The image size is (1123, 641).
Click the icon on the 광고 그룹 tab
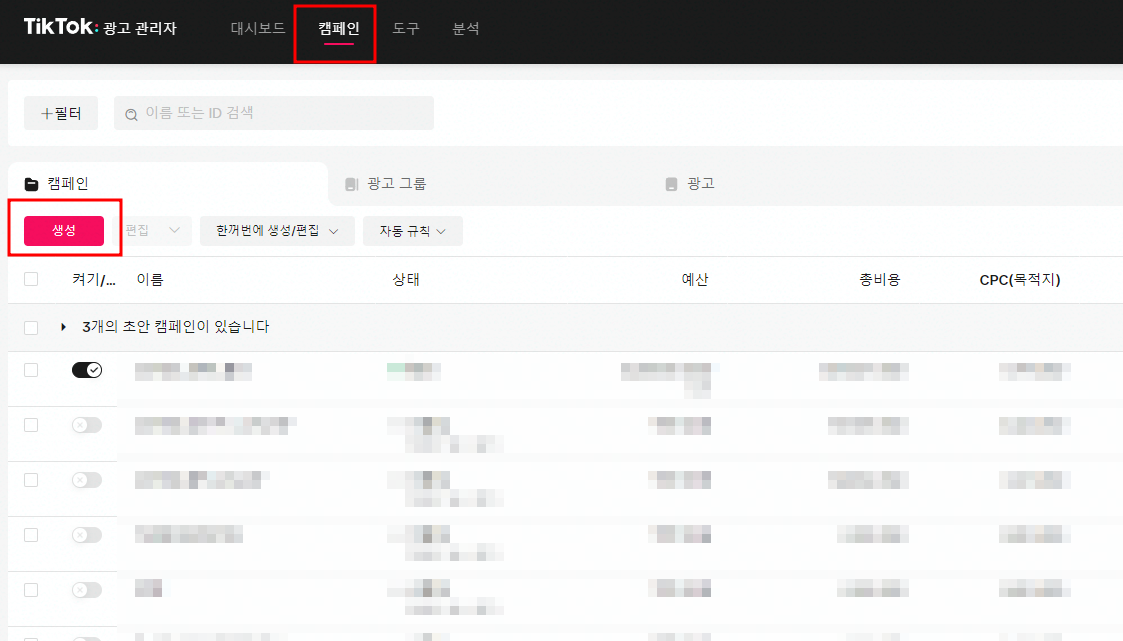[x=351, y=183]
